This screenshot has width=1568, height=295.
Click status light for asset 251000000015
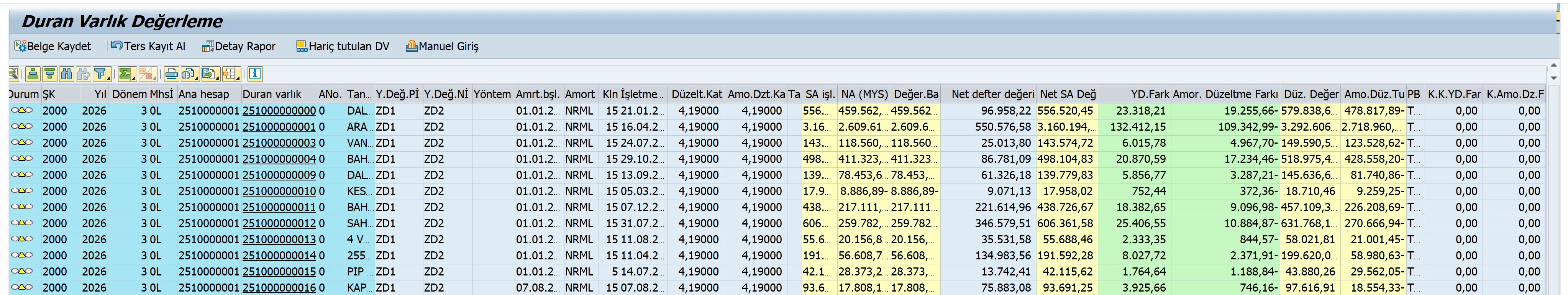(x=22, y=271)
